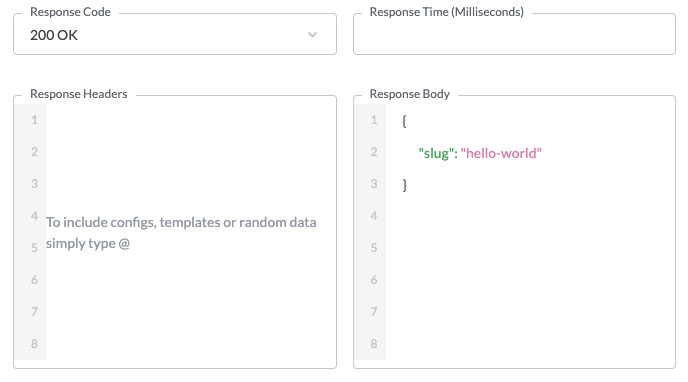The height and width of the screenshot is (382, 688).
Task: Click the closing brace on body line 3
Action: (x=405, y=185)
